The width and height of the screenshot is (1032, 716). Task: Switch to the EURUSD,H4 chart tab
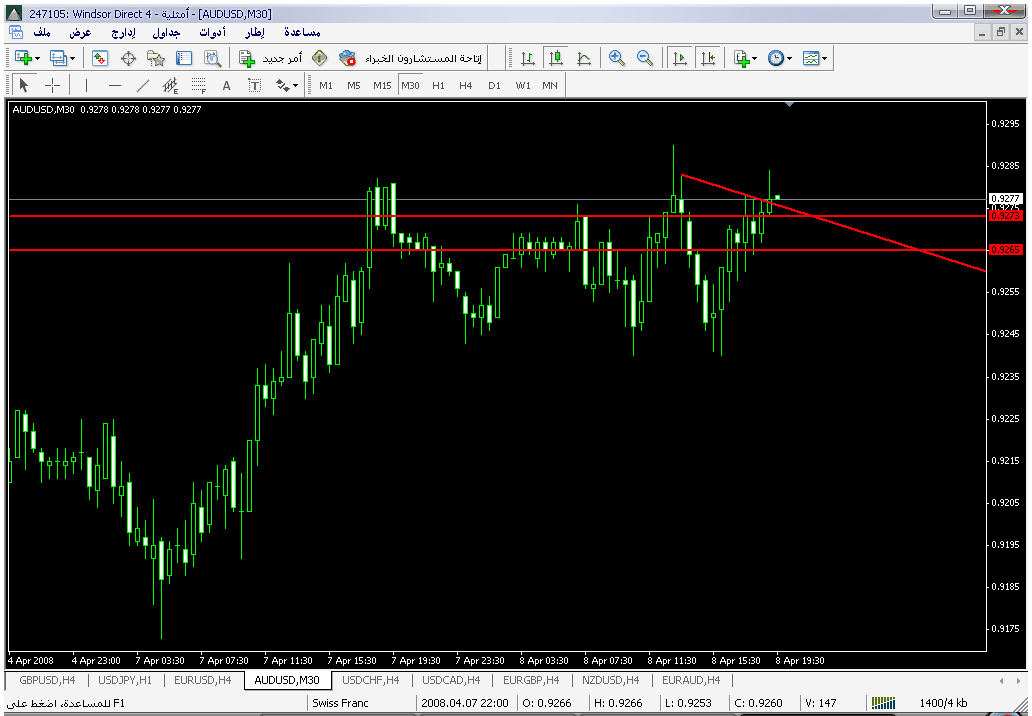(202, 680)
